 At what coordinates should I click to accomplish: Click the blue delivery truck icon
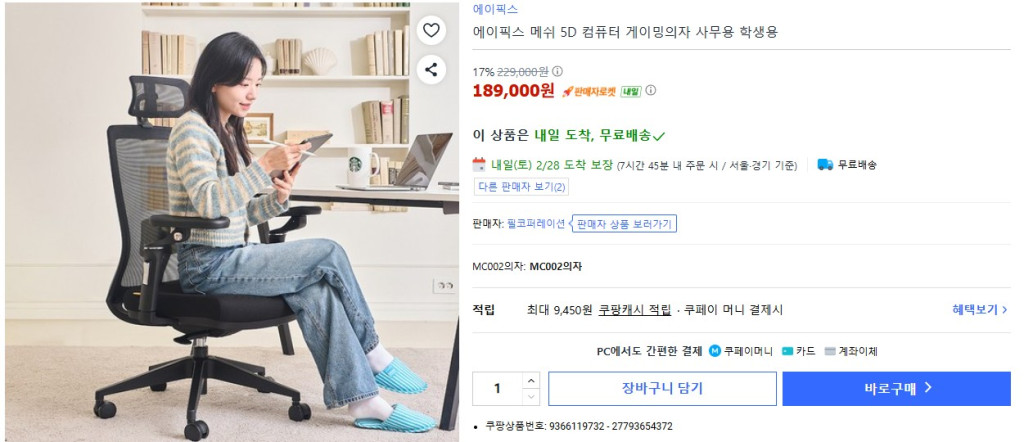[825, 165]
